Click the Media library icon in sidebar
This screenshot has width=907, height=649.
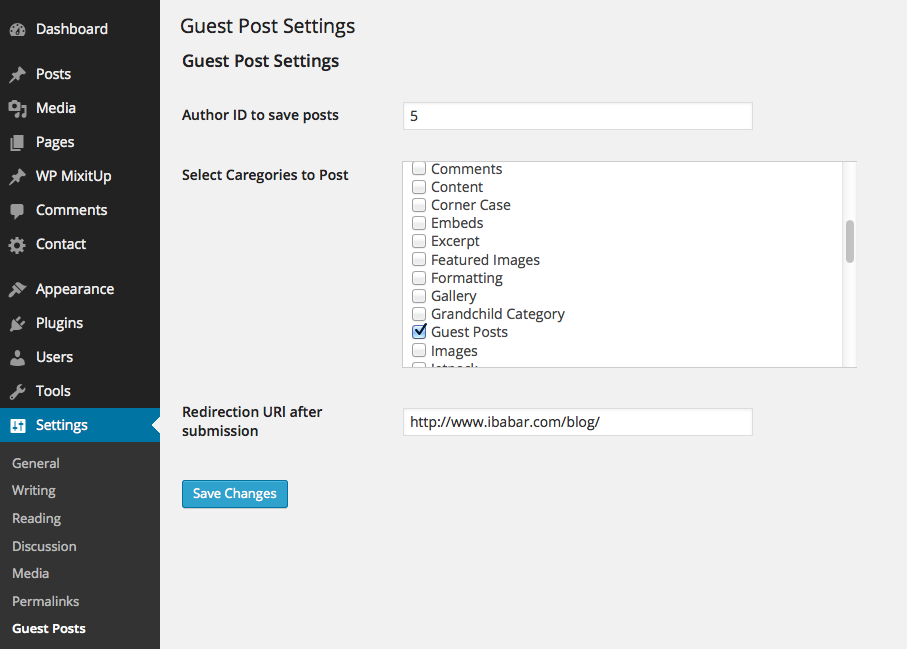click(x=17, y=109)
